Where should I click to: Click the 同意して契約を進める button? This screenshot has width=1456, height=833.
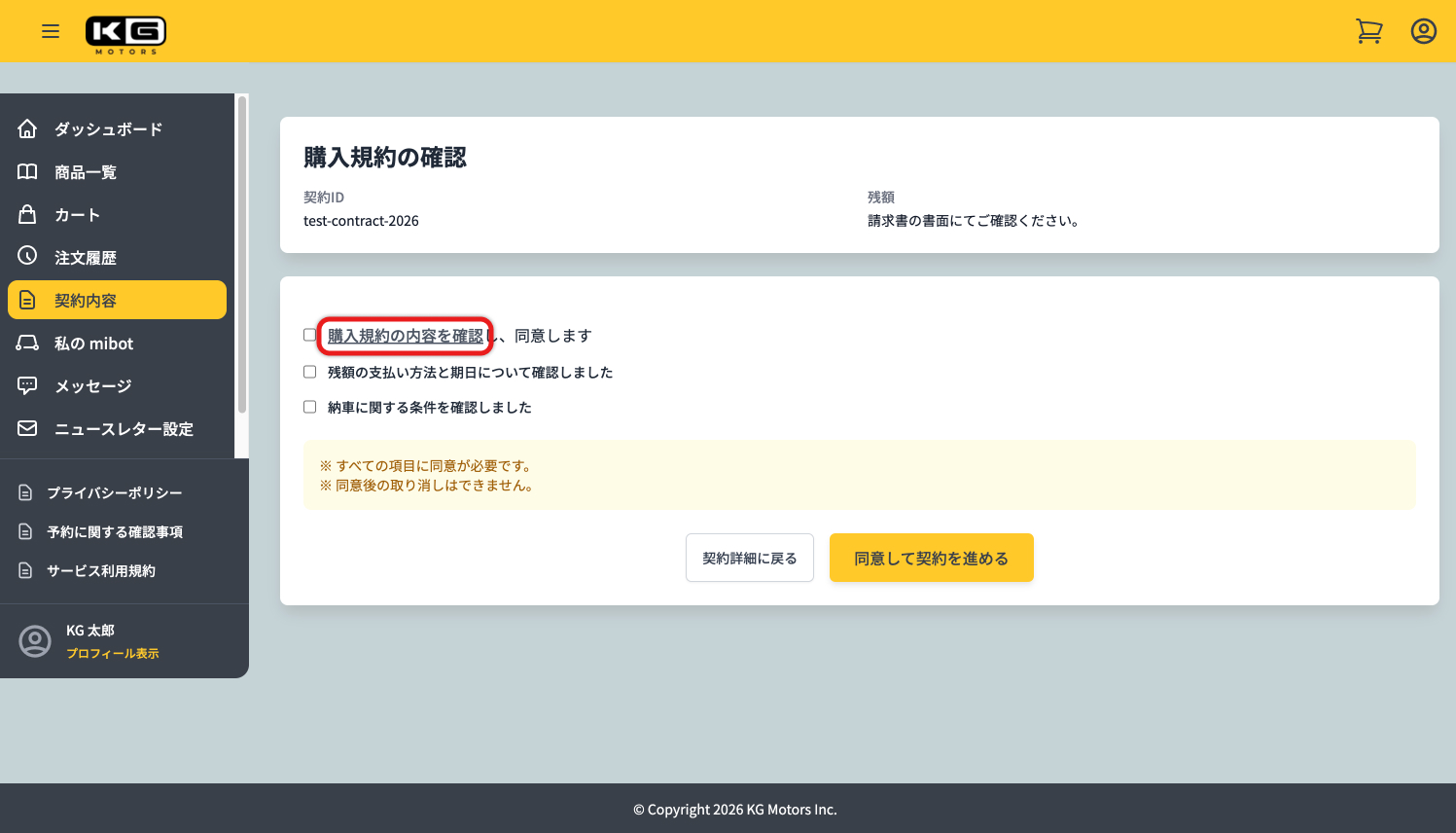(x=931, y=557)
